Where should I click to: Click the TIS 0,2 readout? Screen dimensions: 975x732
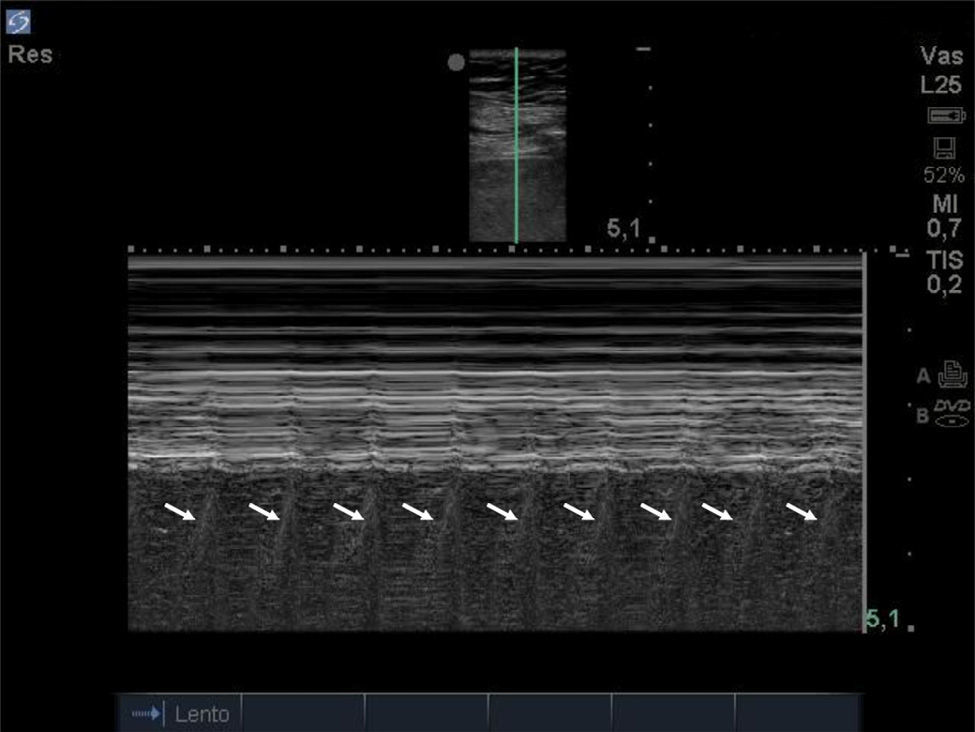click(x=944, y=272)
